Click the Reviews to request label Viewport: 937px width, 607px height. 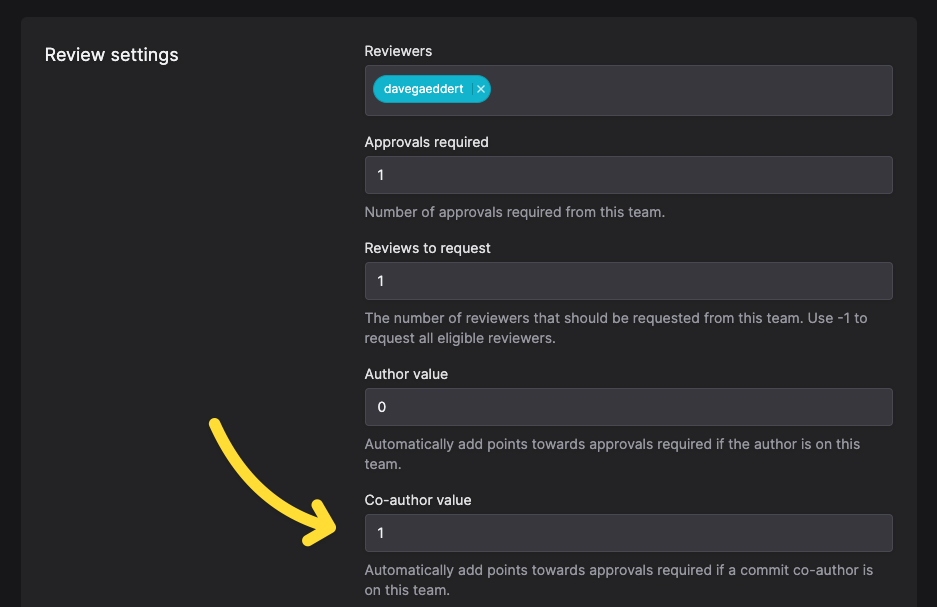coord(427,248)
